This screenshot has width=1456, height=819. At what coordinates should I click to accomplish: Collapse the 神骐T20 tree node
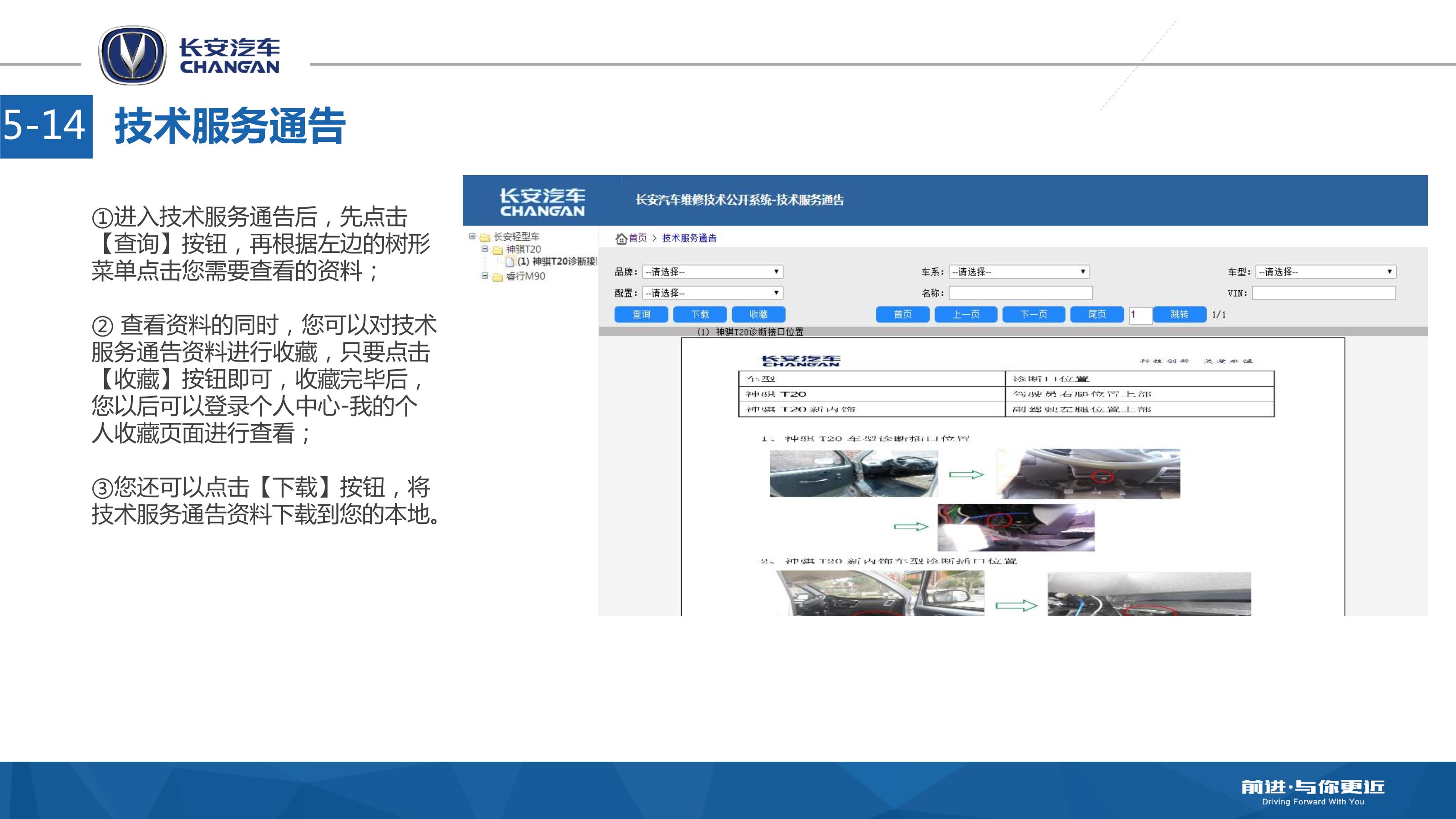485,249
